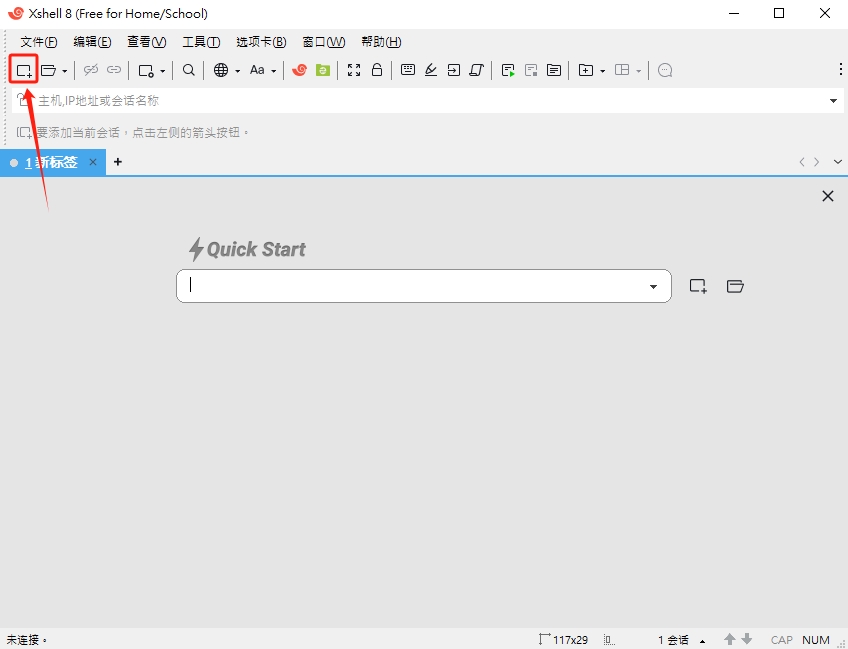This screenshot has height=649, width=848.
Task: Launch Xftp via green toolbar icon
Action: 323,70
